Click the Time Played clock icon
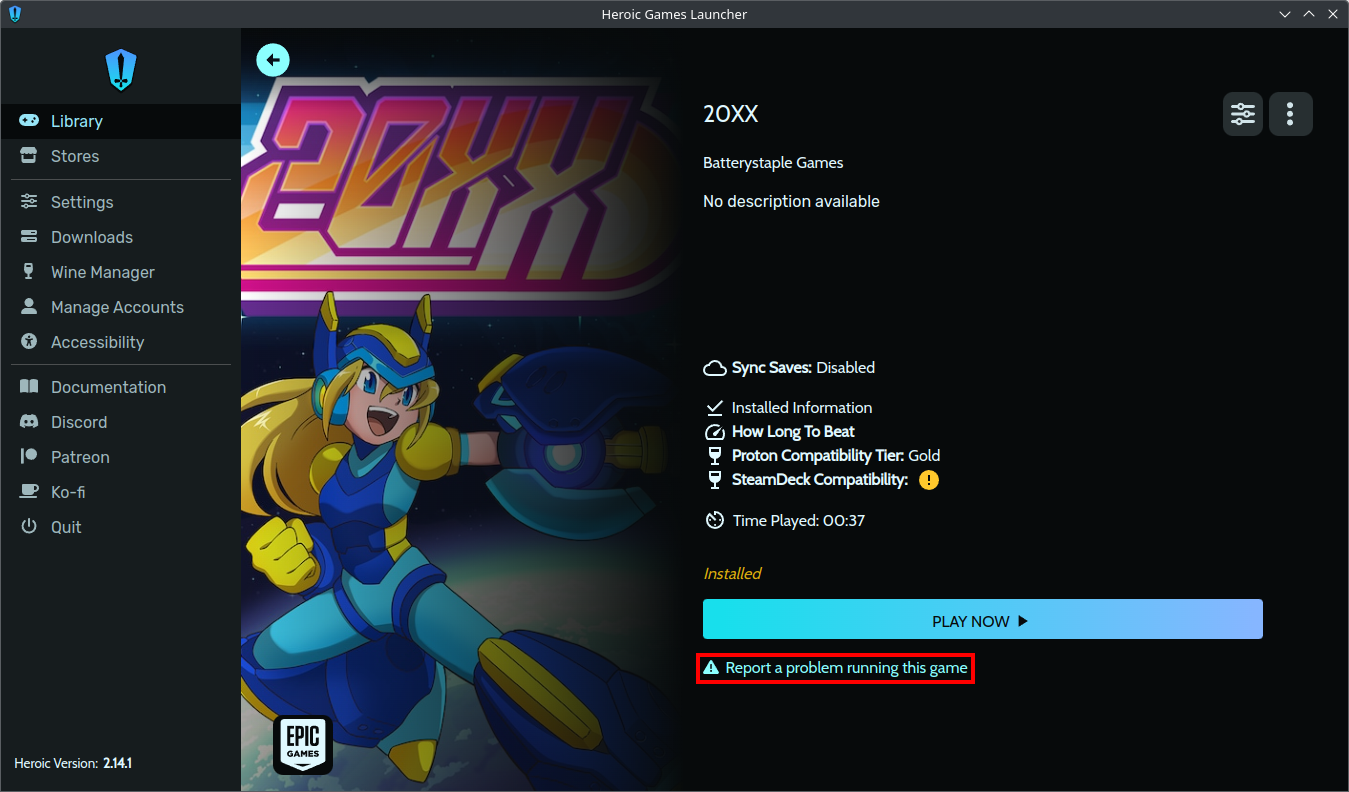 [715, 520]
